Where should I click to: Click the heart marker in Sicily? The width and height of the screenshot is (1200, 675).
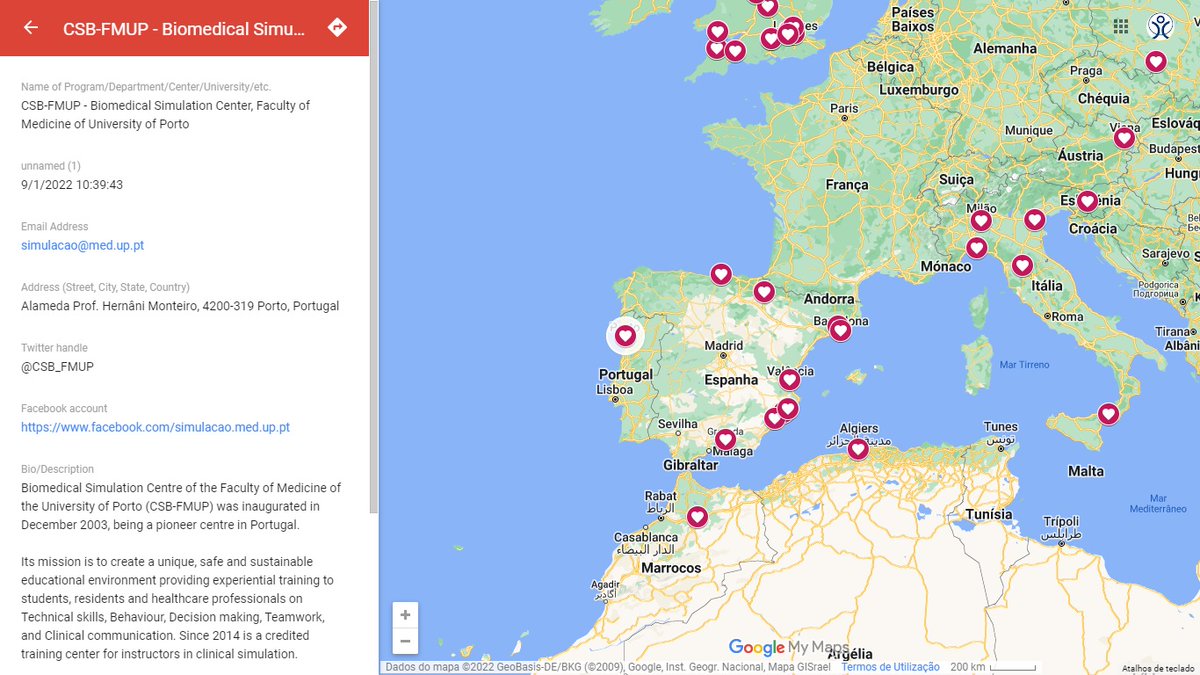[x=1108, y=414]
